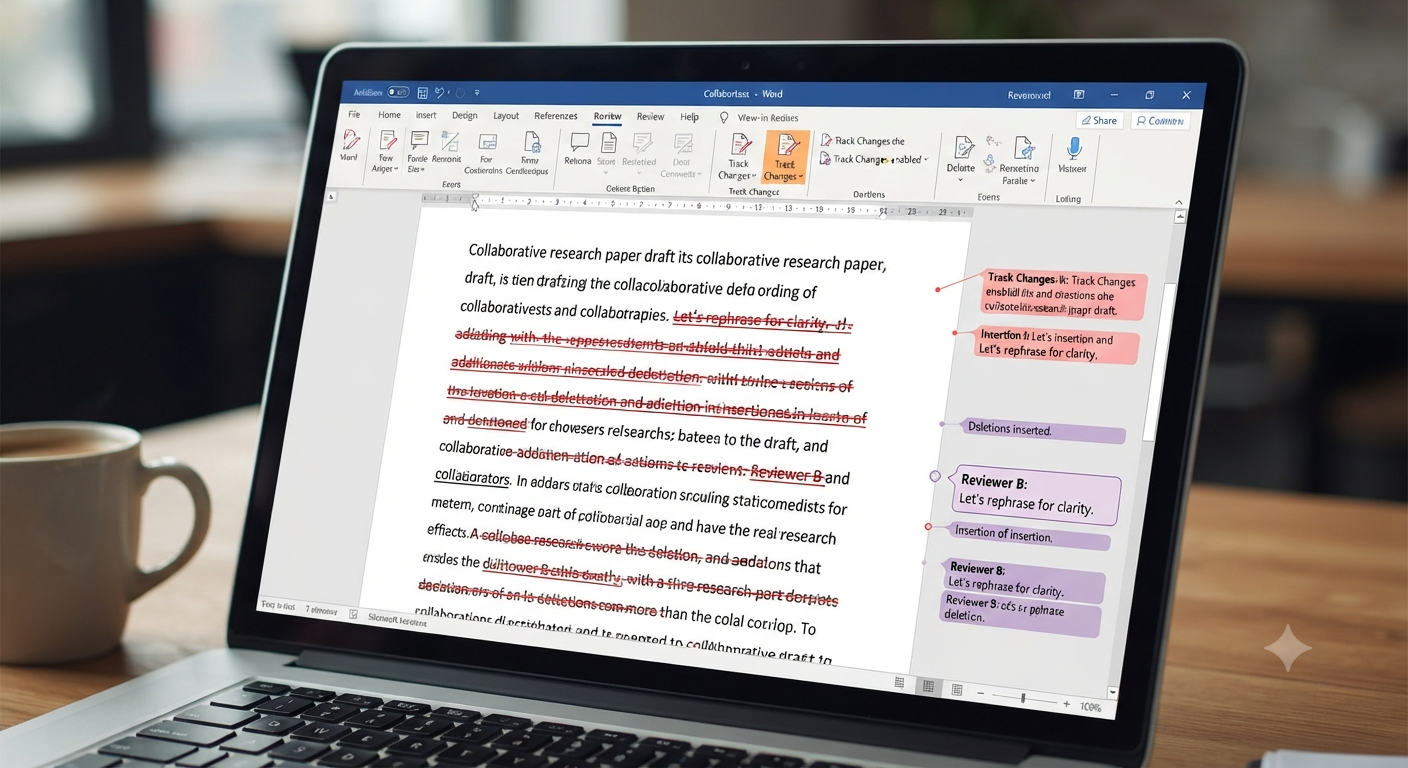Collapse the ribbon with the chevron arrow
This screenshot has height=768, width=1408.
pyautogui.click(x=1181, y=203)
